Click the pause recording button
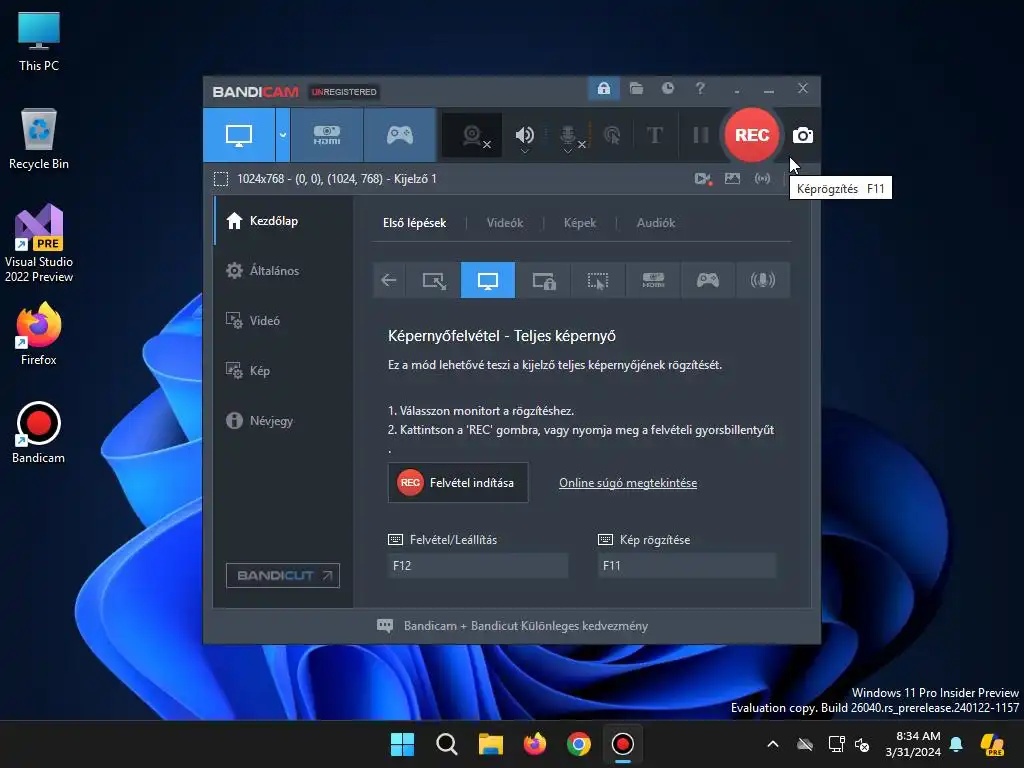The width and height of the screenshot is (1024, 768). coord(701,135)
